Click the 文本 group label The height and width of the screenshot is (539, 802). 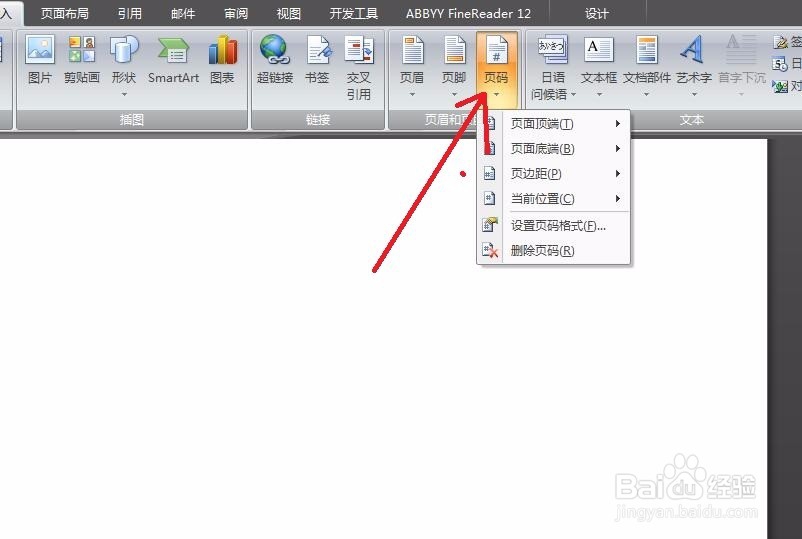coord(692,119)
